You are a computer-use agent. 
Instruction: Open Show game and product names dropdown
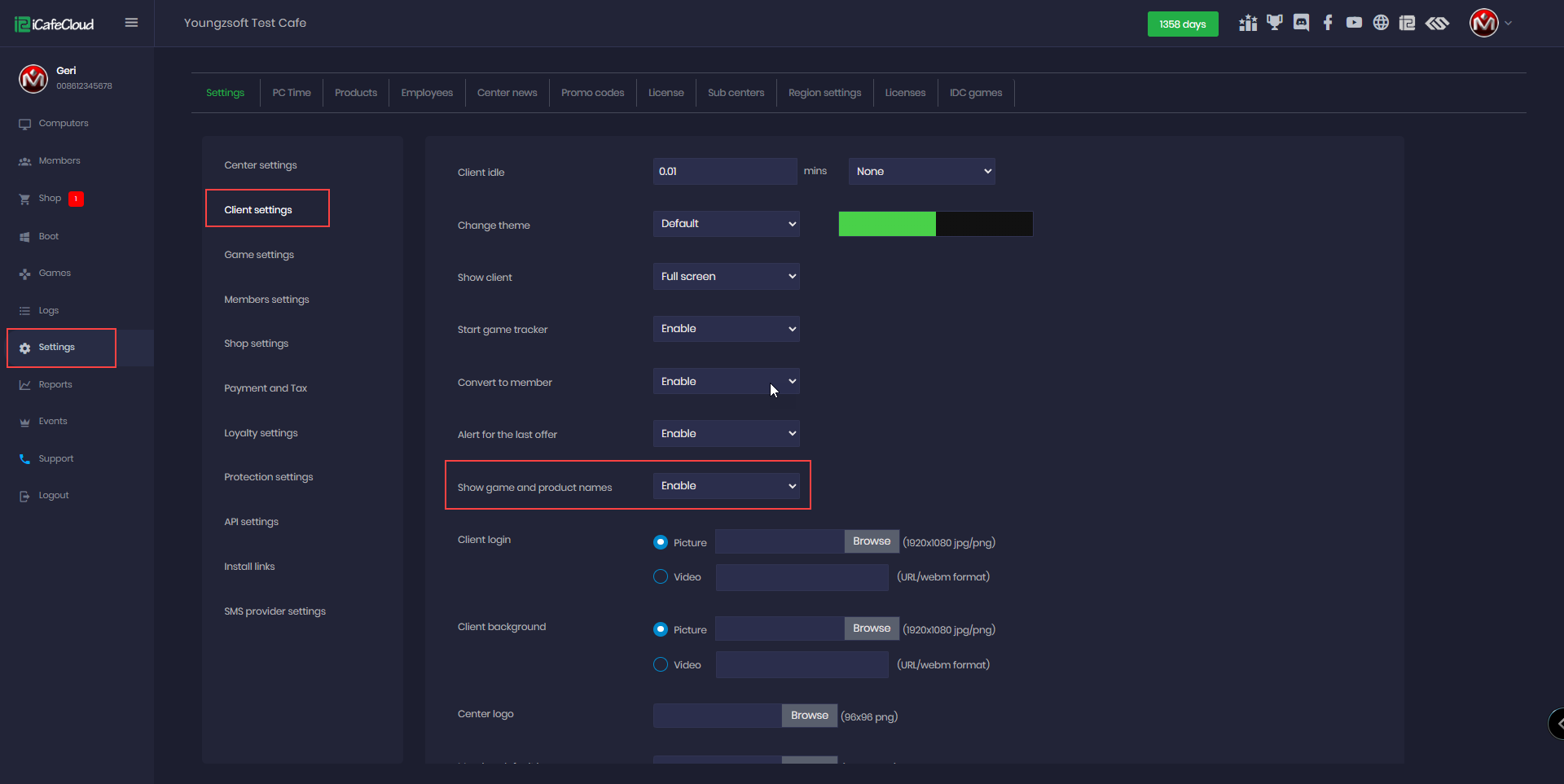coord(726,486)
